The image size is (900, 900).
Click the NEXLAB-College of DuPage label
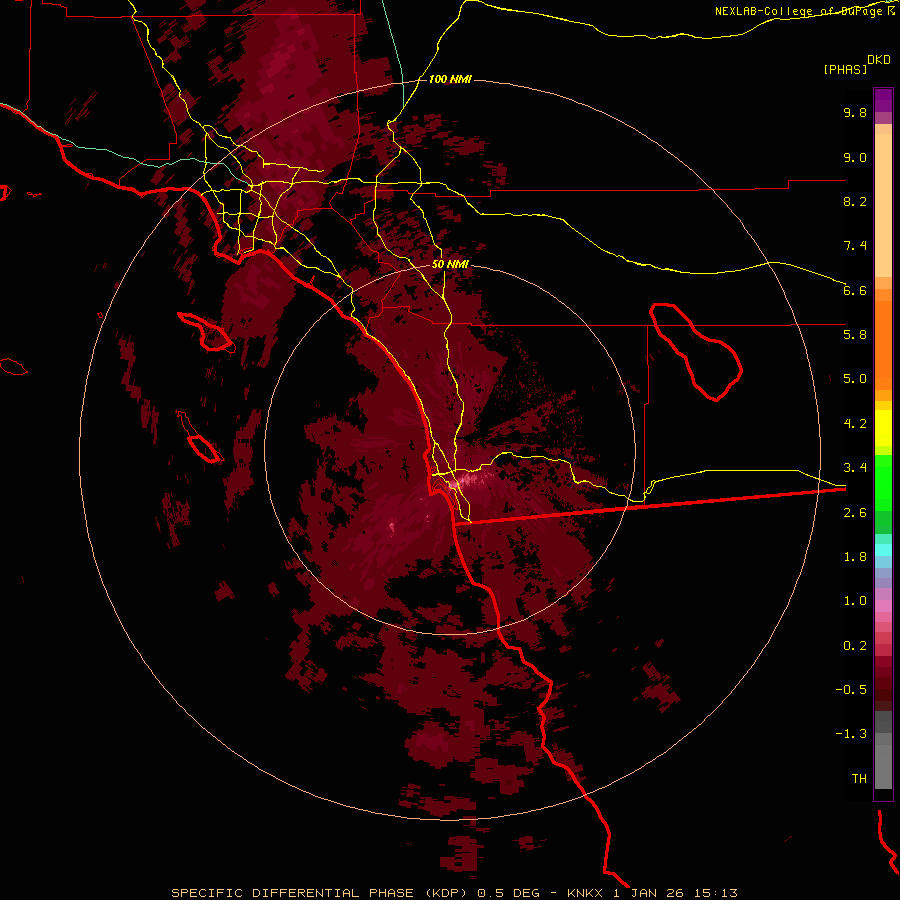click(x=798, y=11)
